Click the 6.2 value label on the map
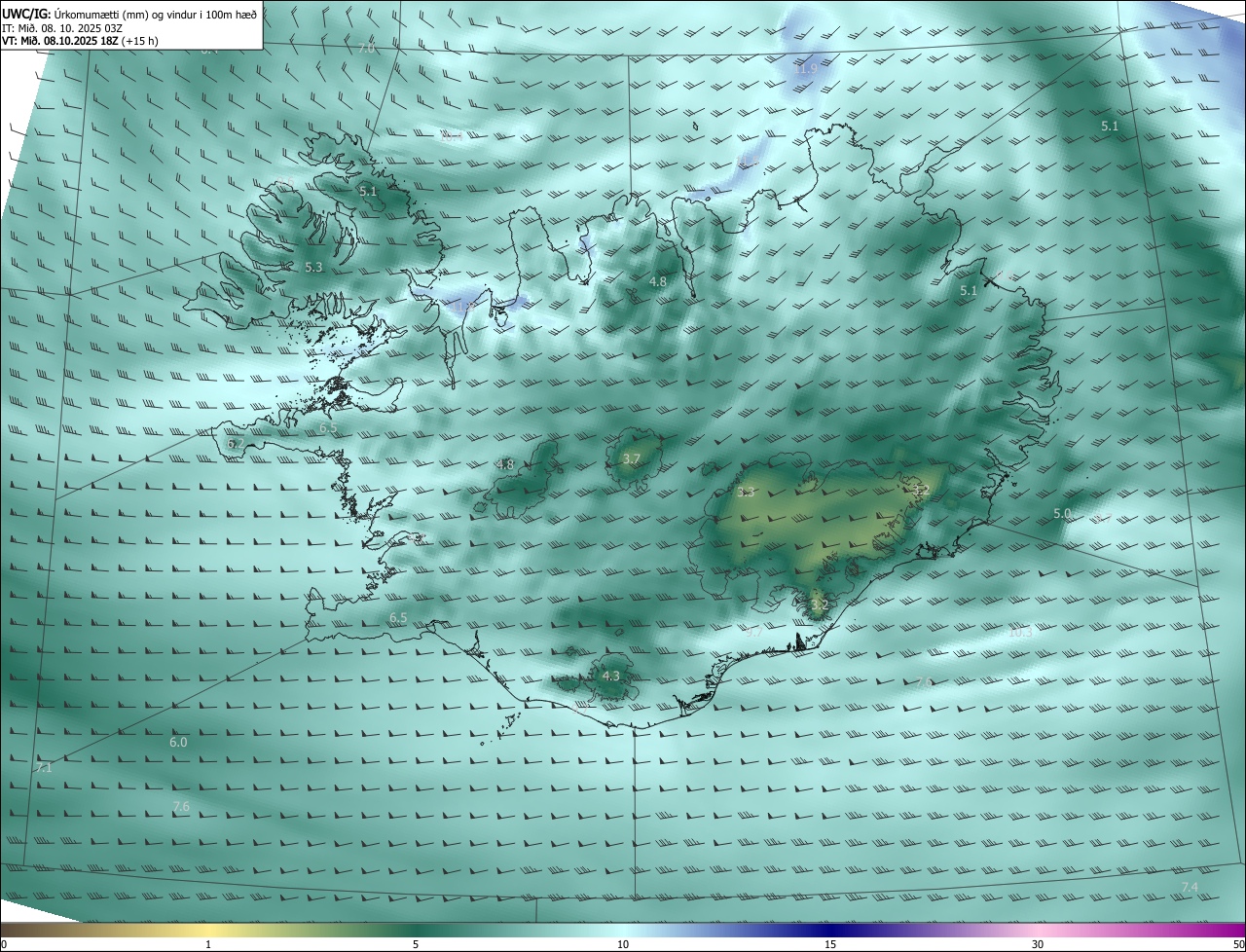Viewport: 1246px width, 952px height. [236, 443]
